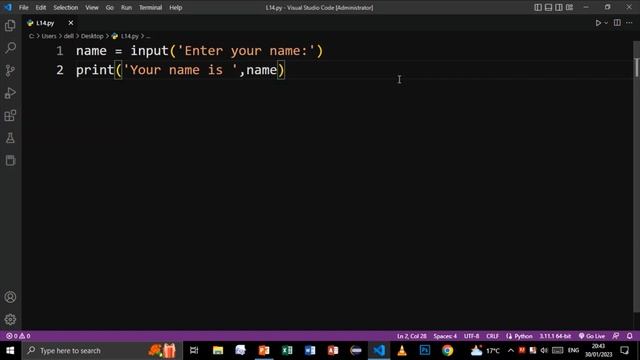Open File Explorer from the taskbar
This screenshot has width=640, height=360.
[218, 350]
